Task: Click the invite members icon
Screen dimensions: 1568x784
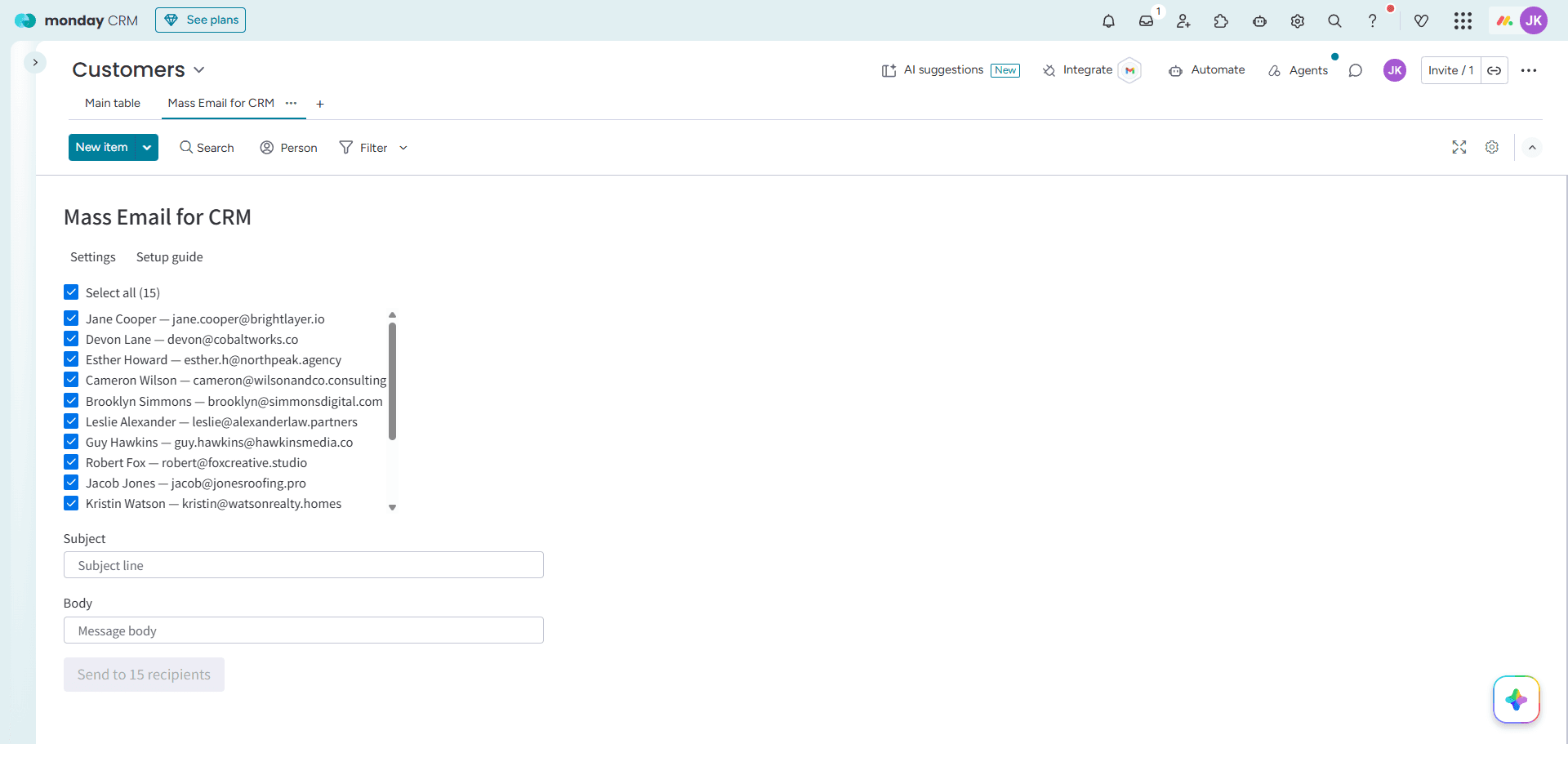Action: tap(1183, 21)
